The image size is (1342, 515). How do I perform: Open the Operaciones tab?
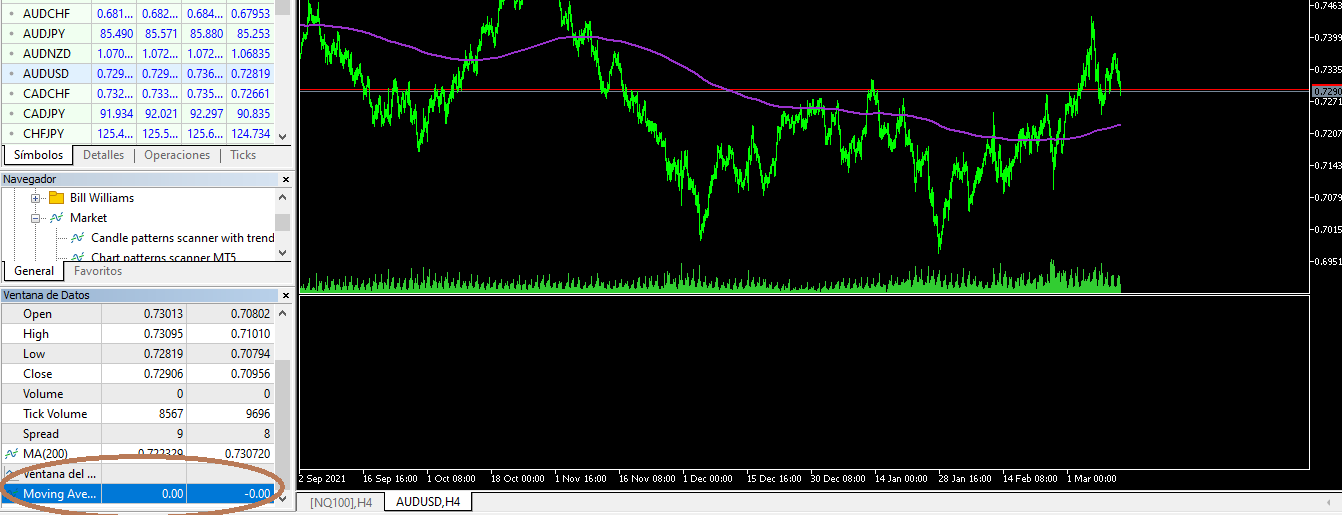coord(177,155)
